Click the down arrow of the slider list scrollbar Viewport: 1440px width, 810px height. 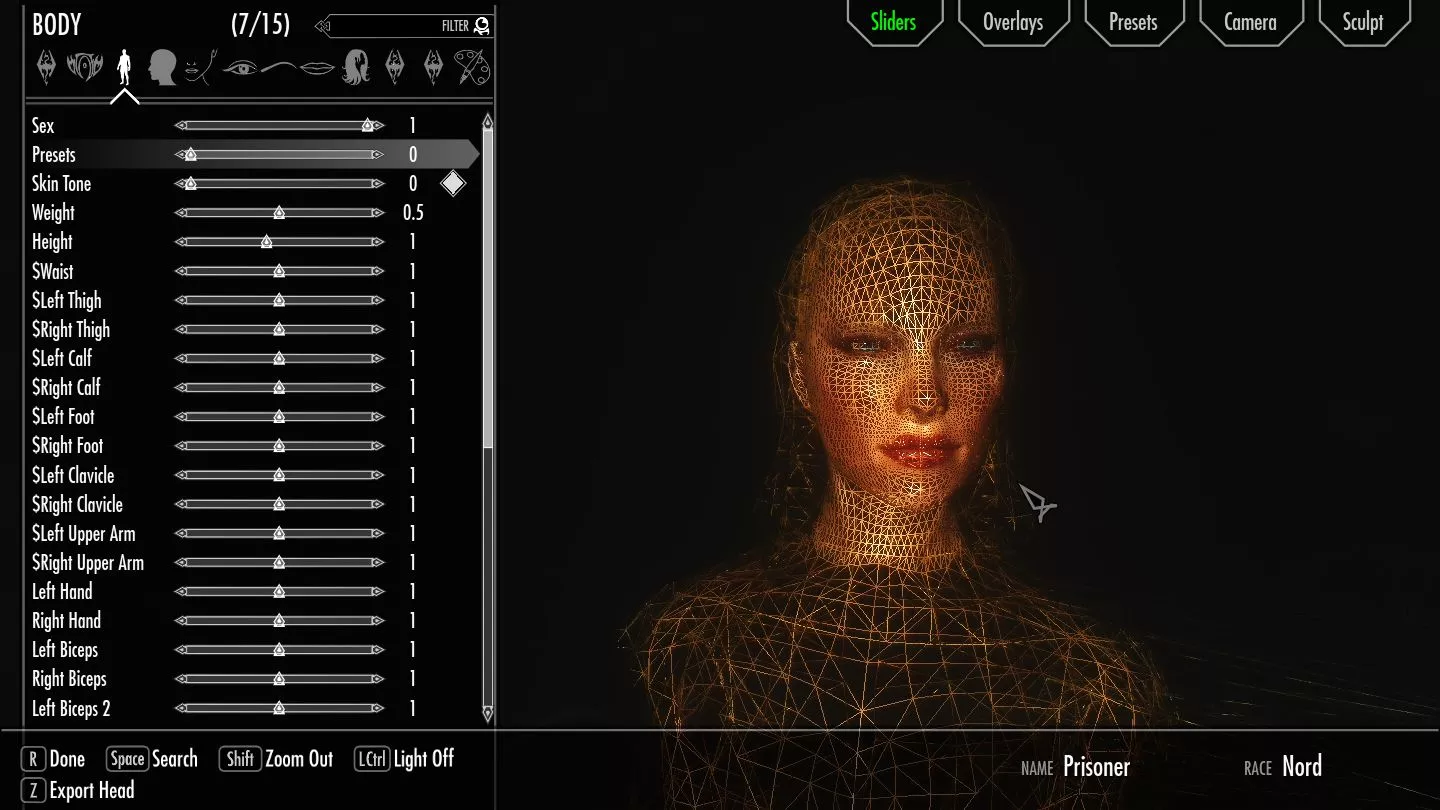[488, 713]
